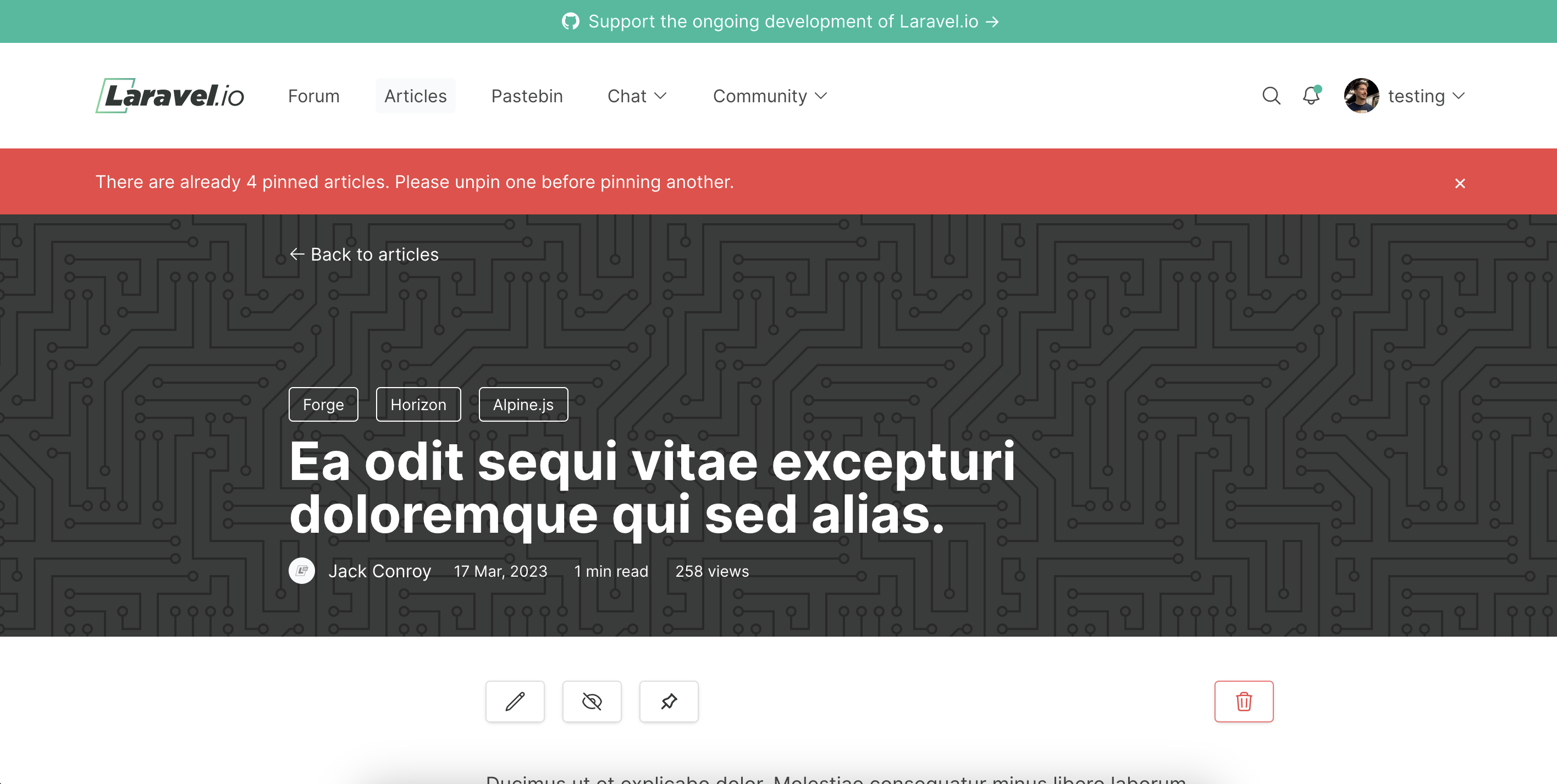Click Jack Conroy's author avatar

pyautogui.click(x=302, y=571)
